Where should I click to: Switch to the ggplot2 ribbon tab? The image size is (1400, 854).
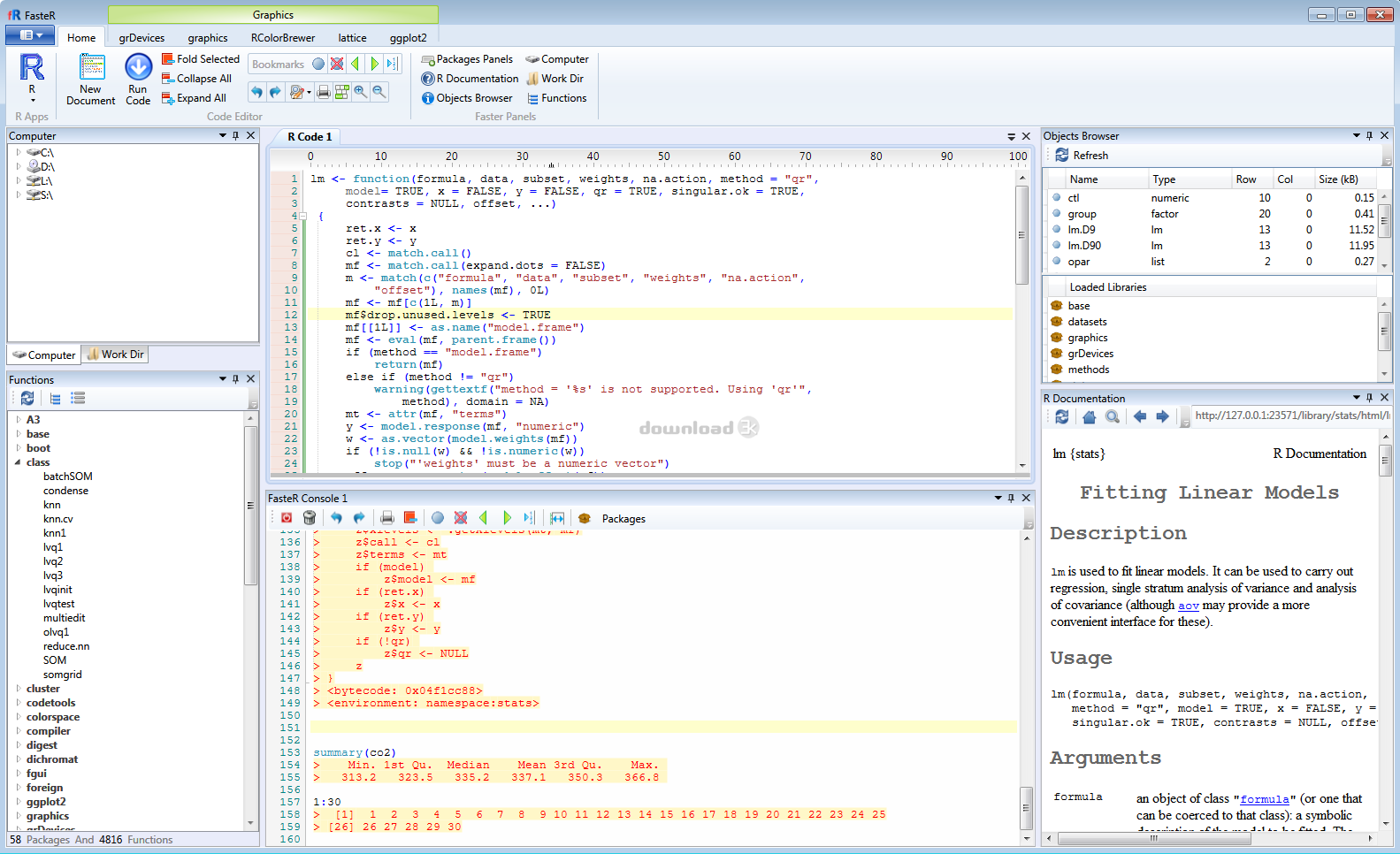coord(409,38)
